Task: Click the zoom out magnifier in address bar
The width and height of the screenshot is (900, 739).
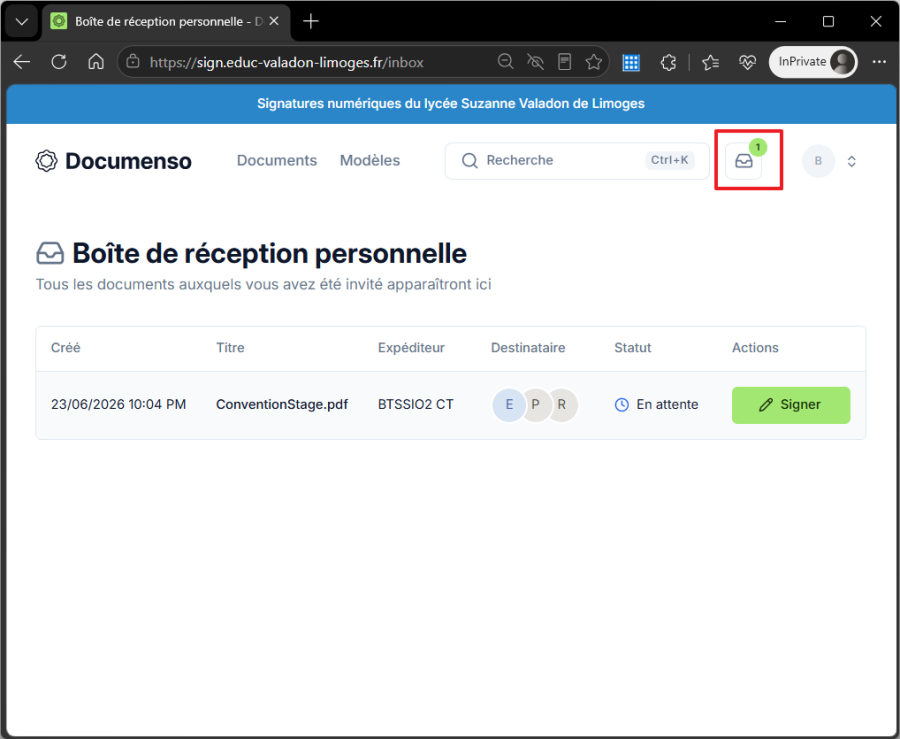Action: coord(505,62)
